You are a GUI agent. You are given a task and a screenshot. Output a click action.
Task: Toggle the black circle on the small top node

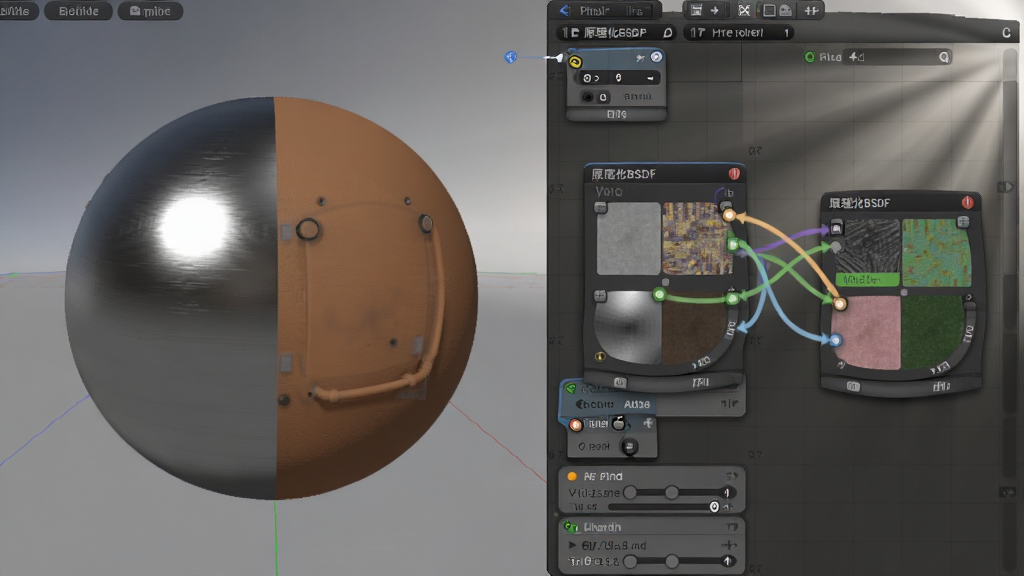(587, 97)
